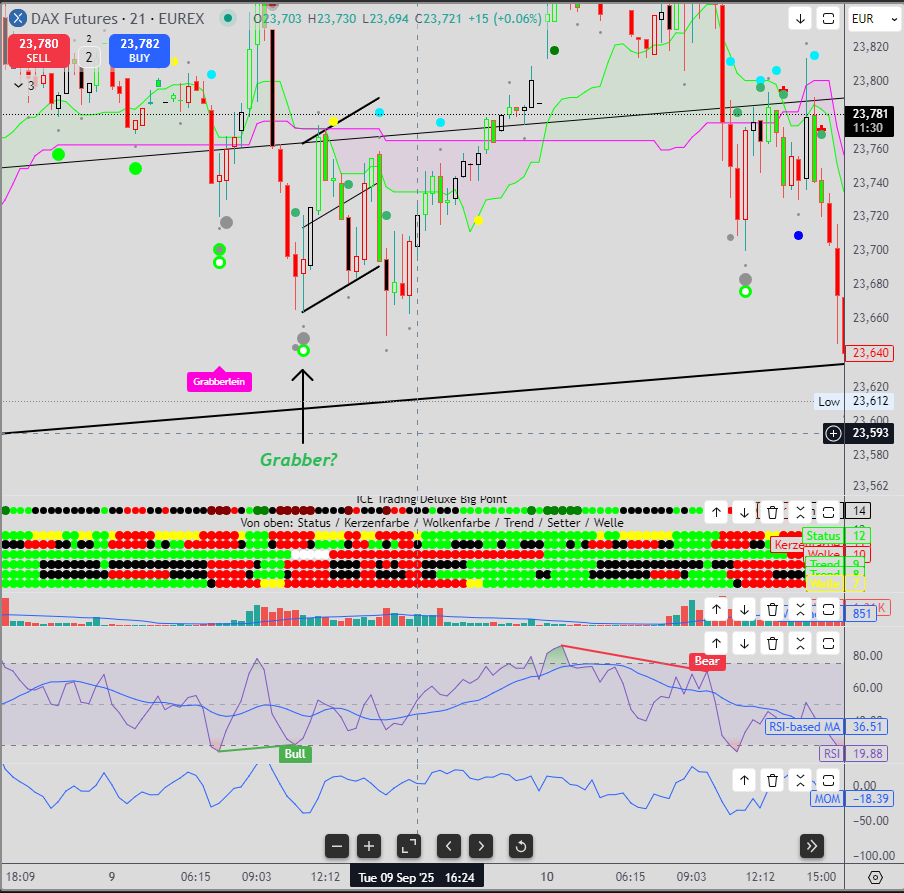This screenshot has height=893, width=904.
Task: Toggle fullscreen chart view in bottom toolbar
Action: coord(408,846)
